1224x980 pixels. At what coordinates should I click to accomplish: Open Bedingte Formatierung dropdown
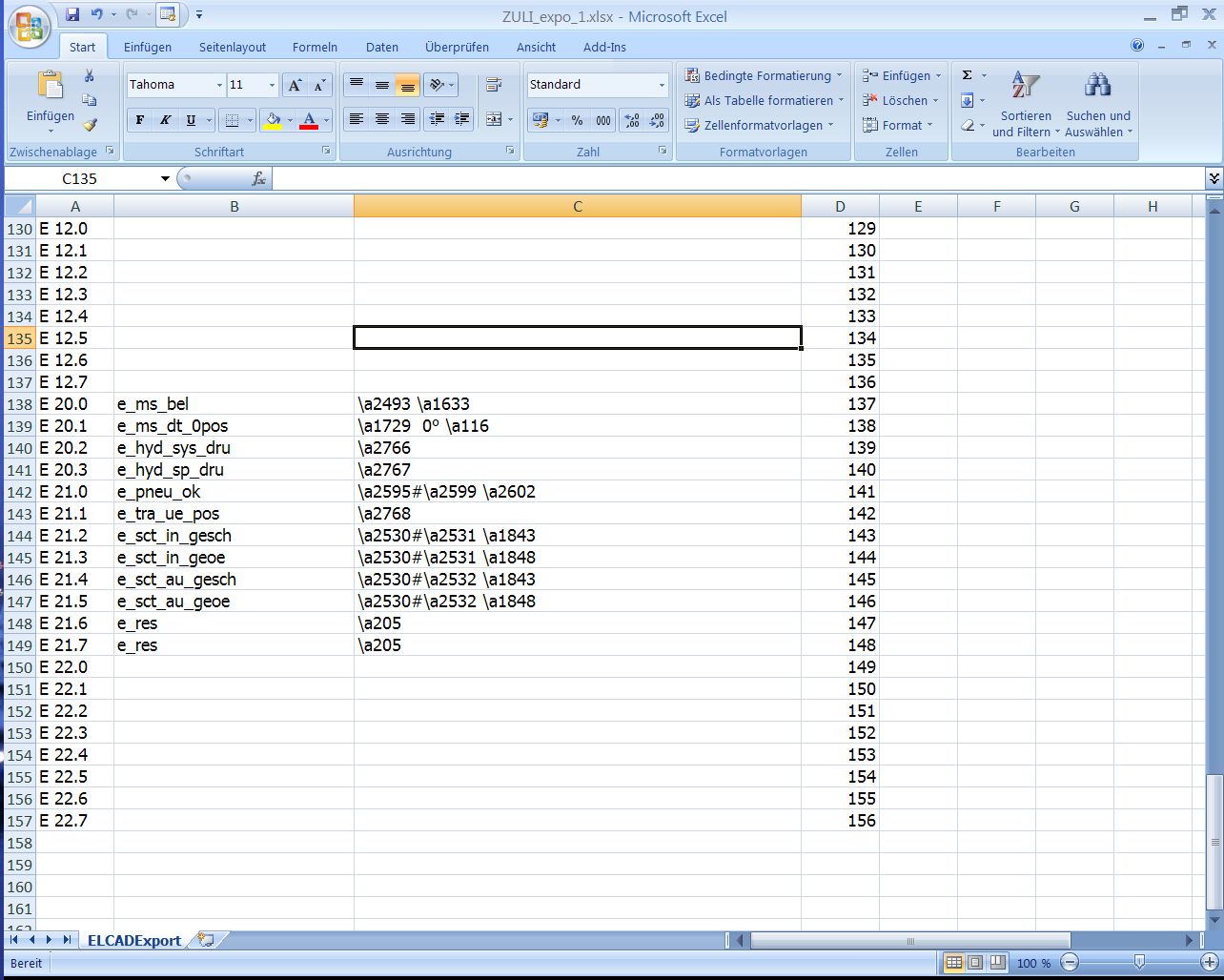pos(764,75)
